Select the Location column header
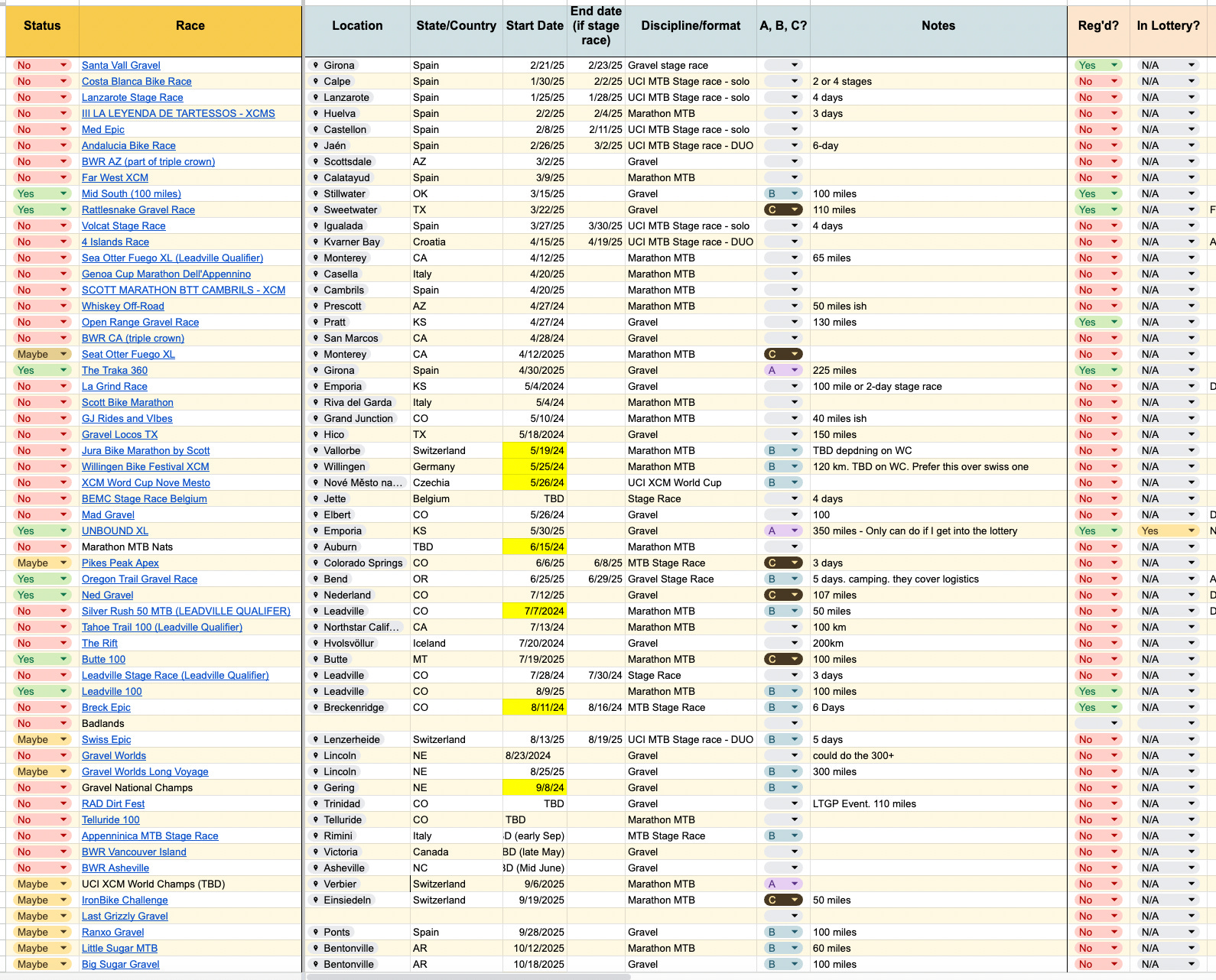The width and height of the screenshot is (1216, 980). pyautogui.click(x=357, y=31)
